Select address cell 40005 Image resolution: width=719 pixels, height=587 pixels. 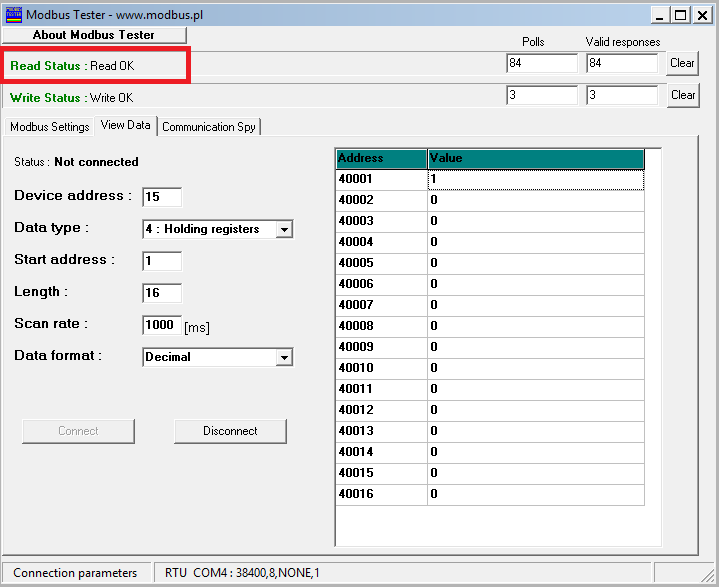pos(382,263)
